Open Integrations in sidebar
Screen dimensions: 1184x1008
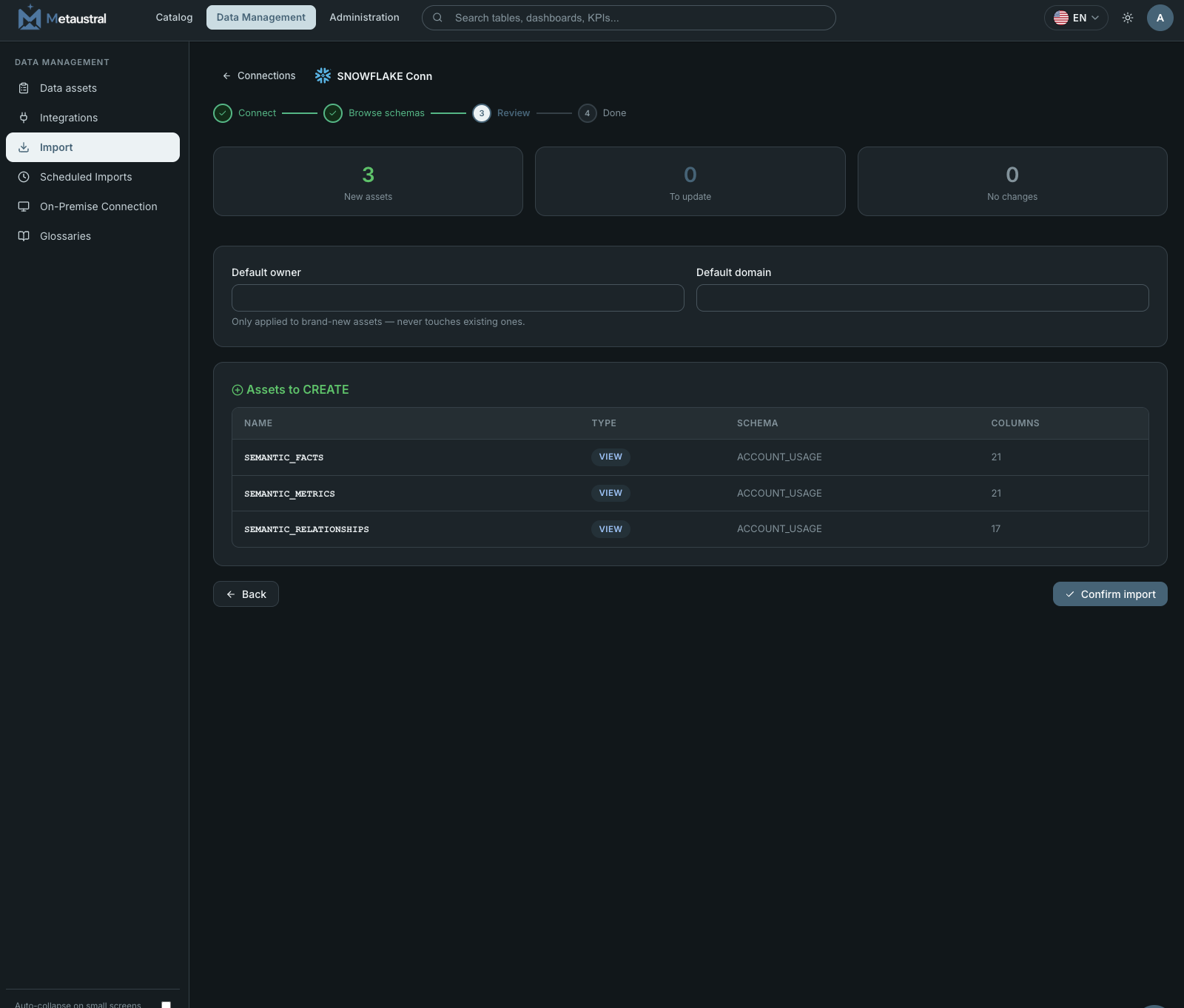(92, 118)
